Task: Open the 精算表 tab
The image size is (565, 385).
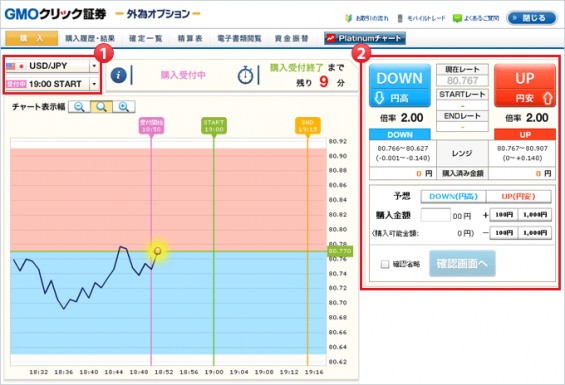Action: point(190,38)
